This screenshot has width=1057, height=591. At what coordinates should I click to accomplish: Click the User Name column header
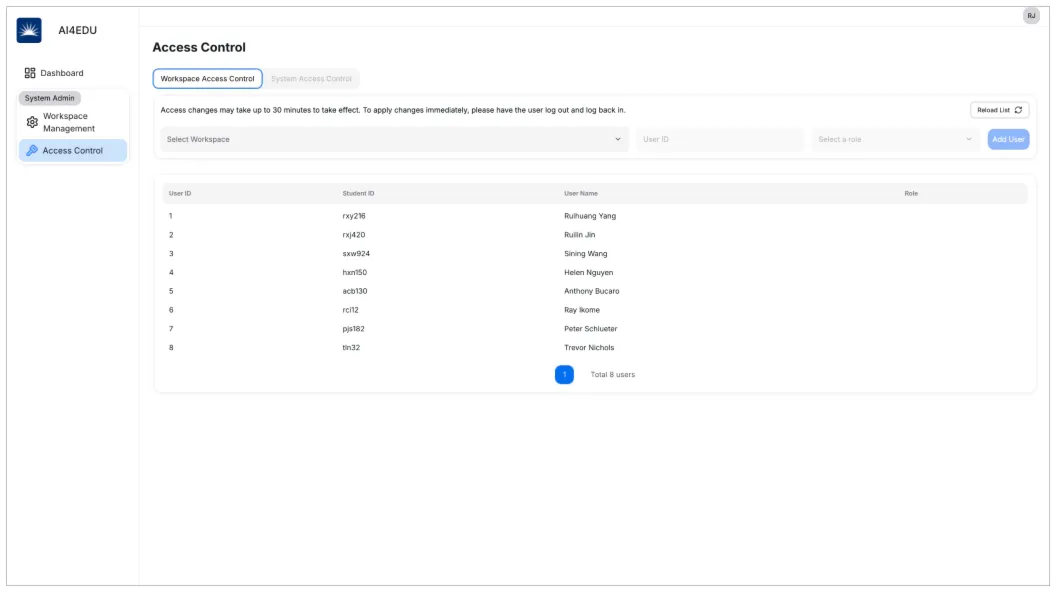[x=580, y=193]
